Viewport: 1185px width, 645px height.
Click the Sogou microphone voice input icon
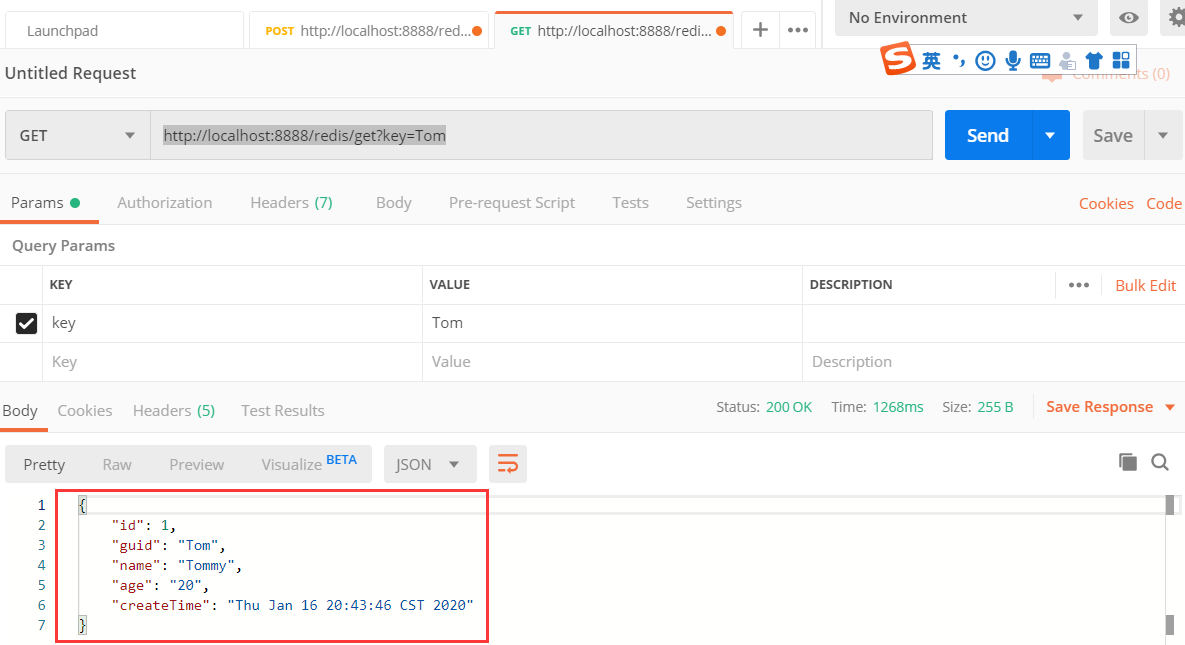pyautogui.click(x=1013, y=61)
